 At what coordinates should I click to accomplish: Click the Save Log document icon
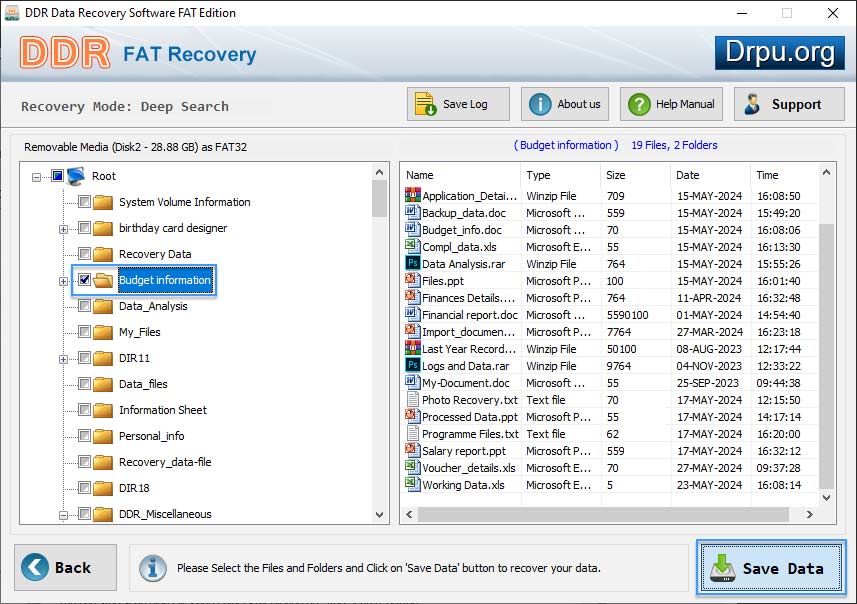pyautogui.click(x=425, y=104)
